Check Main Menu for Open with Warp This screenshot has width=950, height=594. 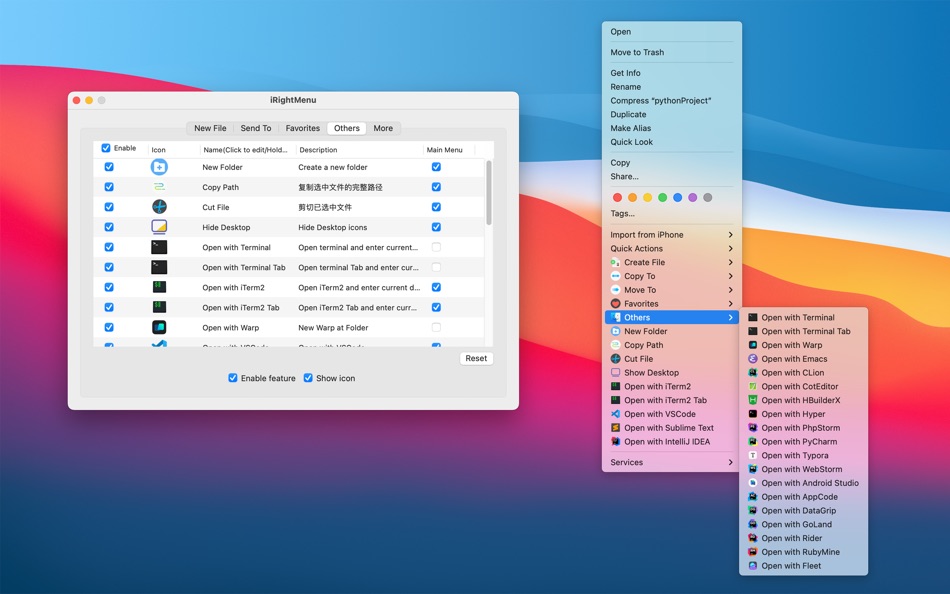pyautogui.click(x=436, y=327)
